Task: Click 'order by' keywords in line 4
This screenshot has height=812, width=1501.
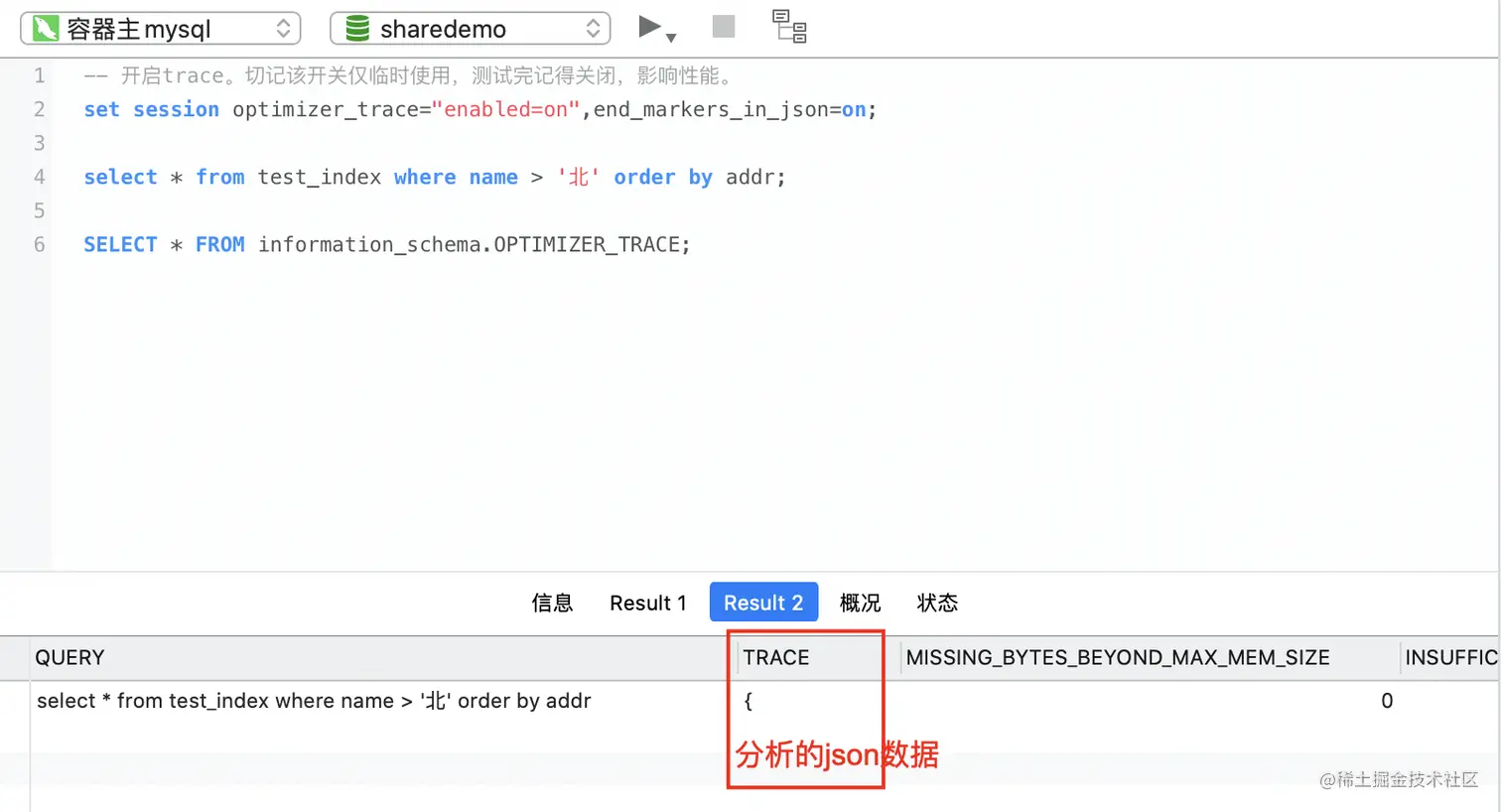Action: tap(663, 177)
